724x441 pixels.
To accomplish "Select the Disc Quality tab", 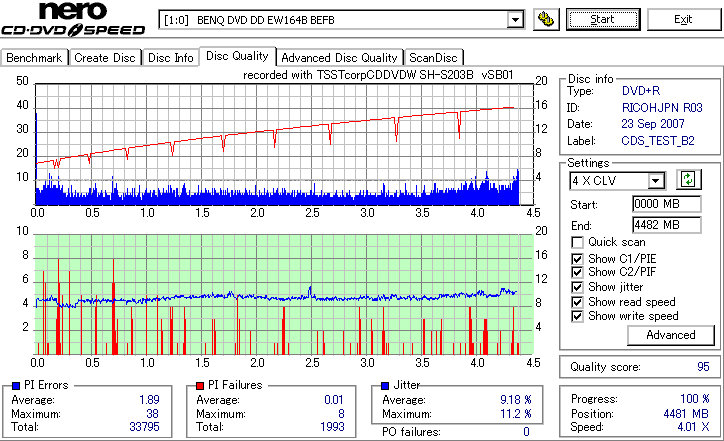I will coord(237,56).
